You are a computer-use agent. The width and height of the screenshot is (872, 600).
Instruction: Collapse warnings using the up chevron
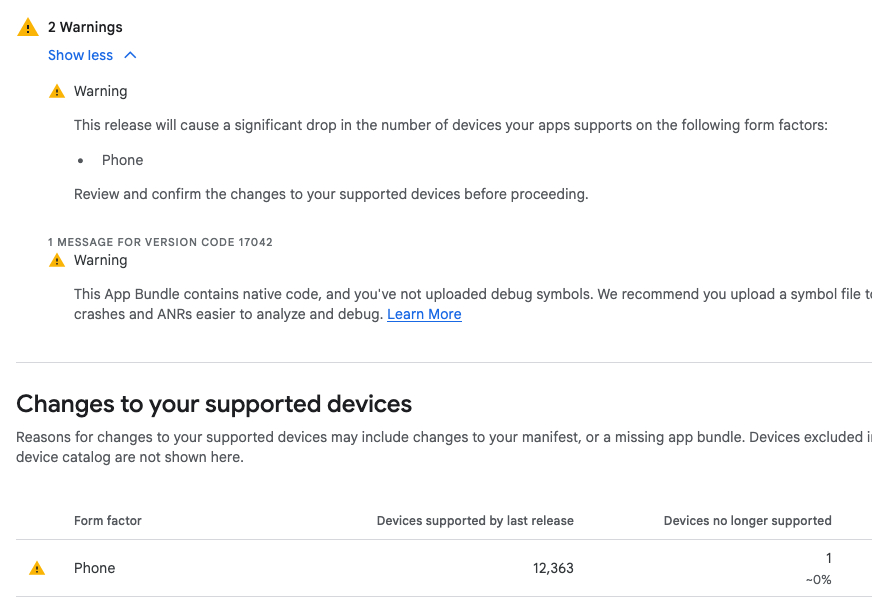(130, 55)
